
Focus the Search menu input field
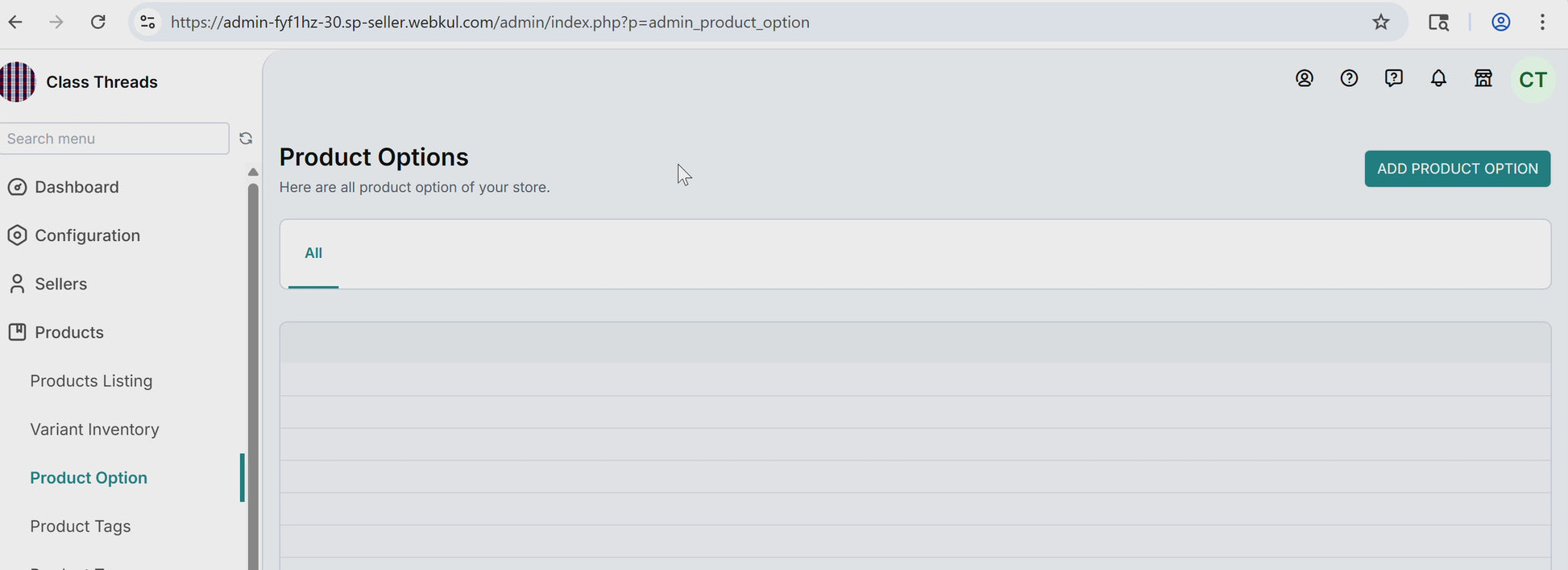pyautogui.click(x=114, y=139)
